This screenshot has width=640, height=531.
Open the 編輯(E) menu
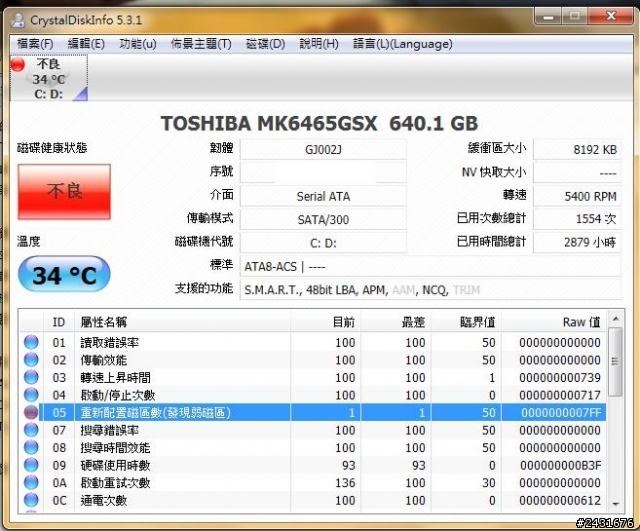(86, 44)
